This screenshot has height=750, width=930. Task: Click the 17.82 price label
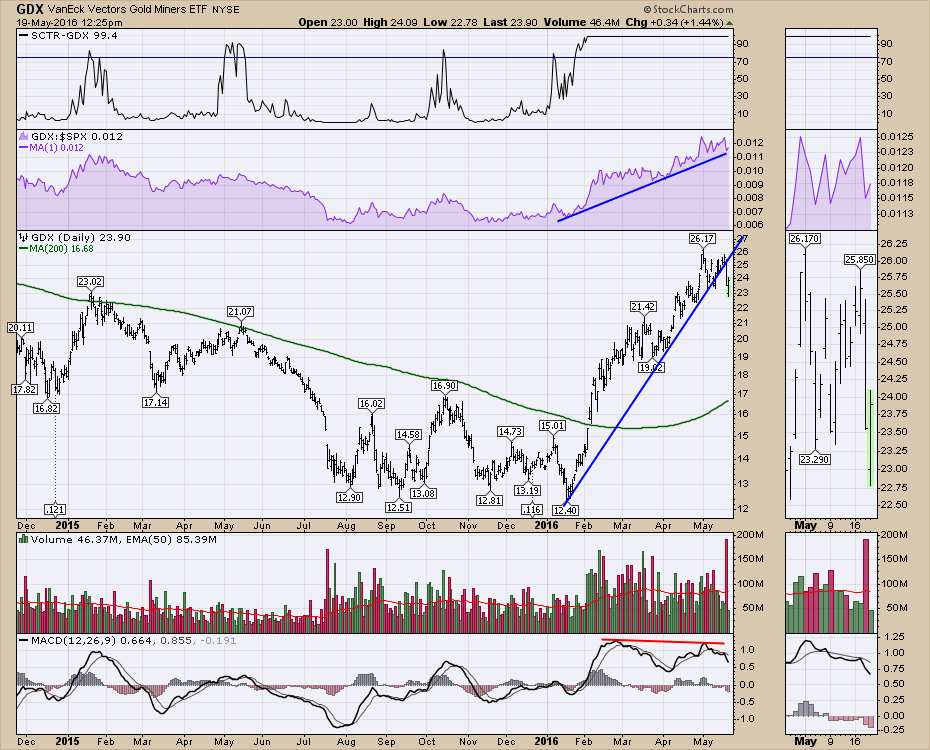(24, 390)
